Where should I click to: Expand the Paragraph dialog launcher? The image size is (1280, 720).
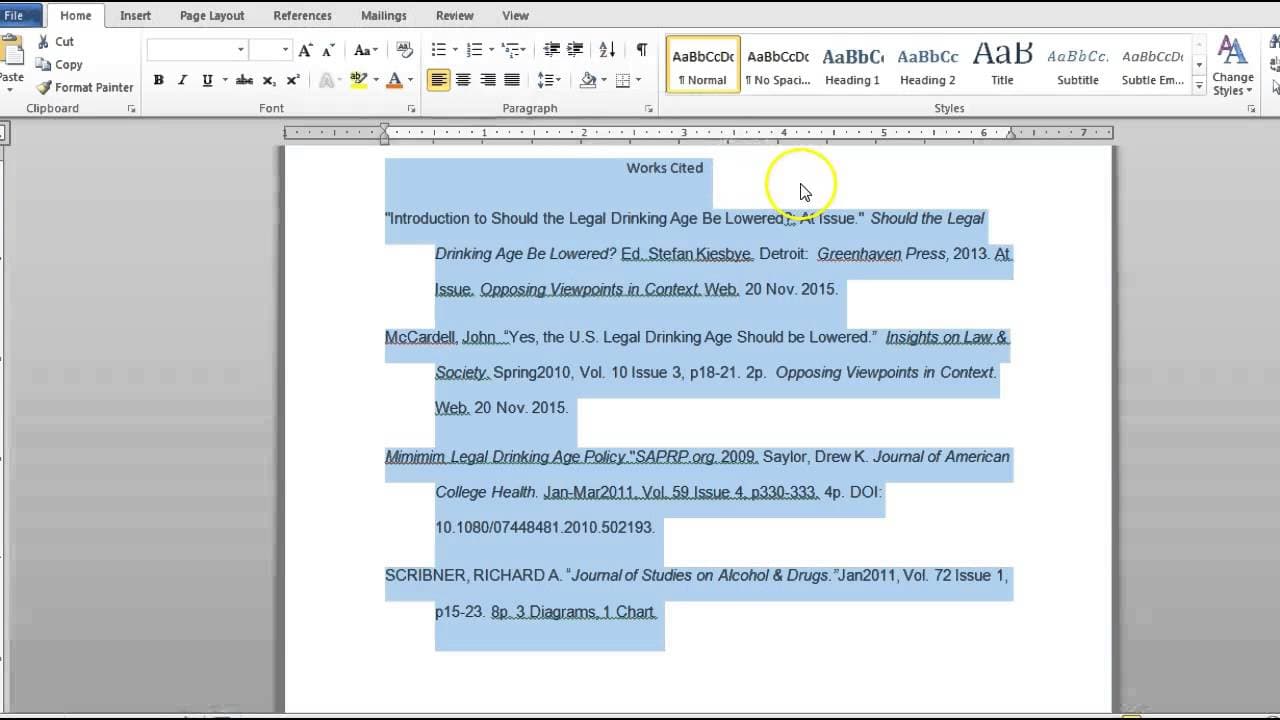coord(648,108)
